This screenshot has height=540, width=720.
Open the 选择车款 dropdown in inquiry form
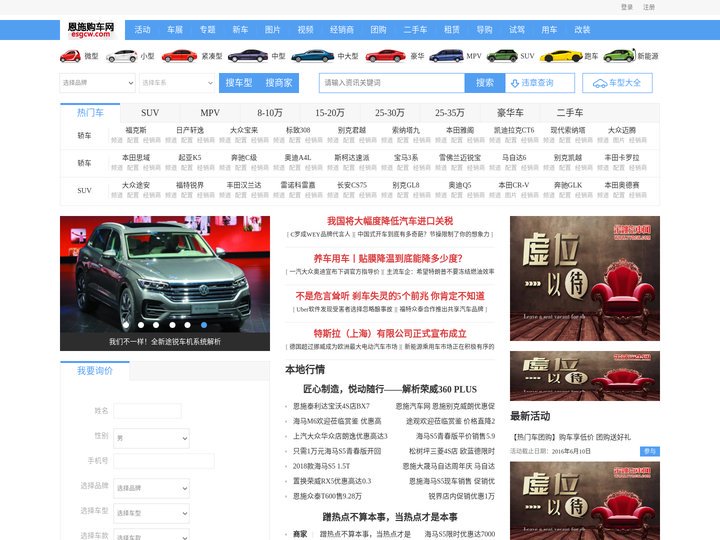[x=152, y=536]
